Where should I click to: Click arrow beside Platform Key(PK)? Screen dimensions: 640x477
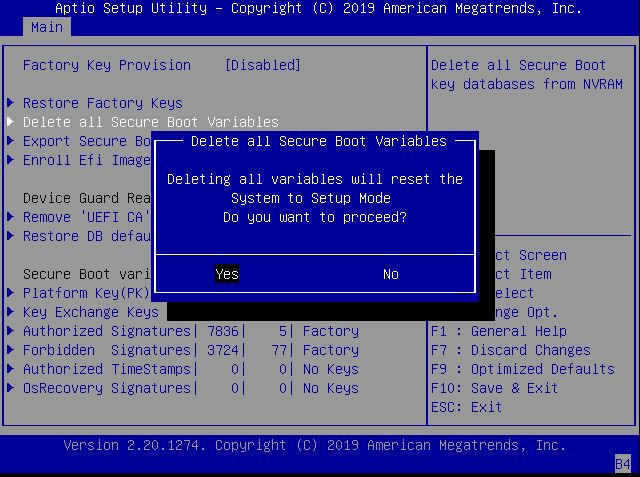11,293
